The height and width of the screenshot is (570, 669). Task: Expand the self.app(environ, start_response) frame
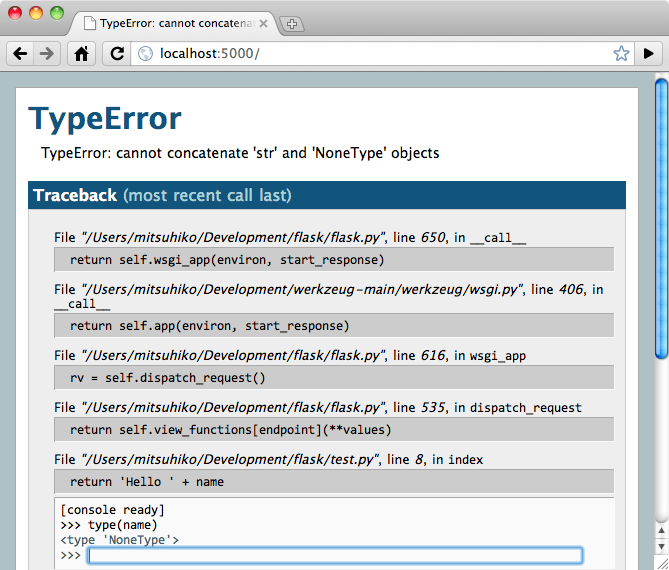click(x=334, y=326)
